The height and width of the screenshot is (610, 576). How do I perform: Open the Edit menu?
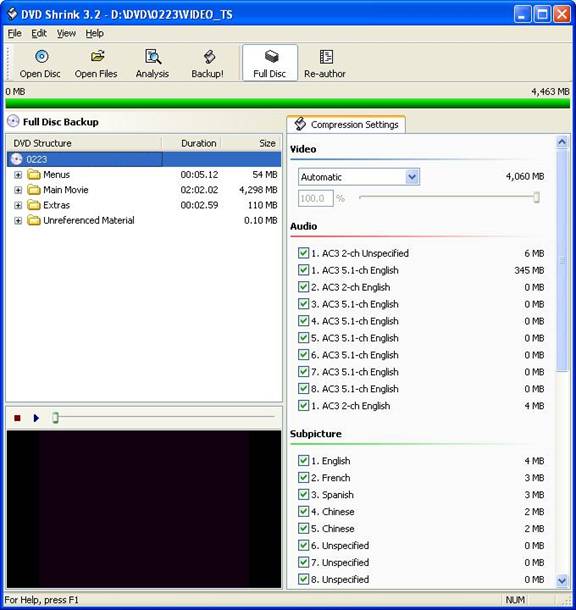(39, 33)
